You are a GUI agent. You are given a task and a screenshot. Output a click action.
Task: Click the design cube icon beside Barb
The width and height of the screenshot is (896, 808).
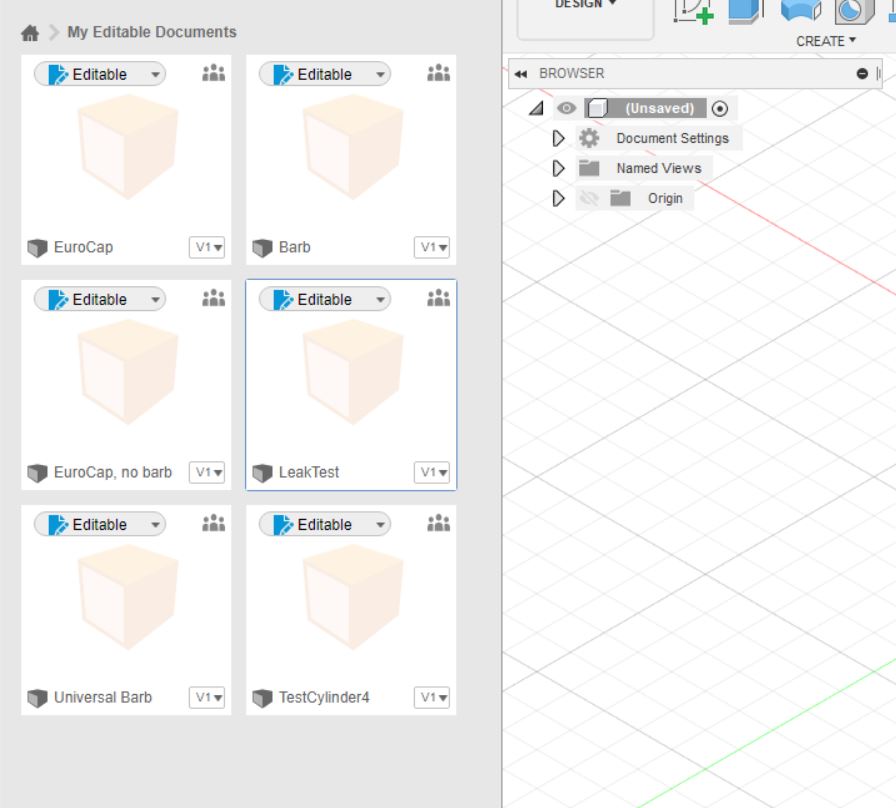click(262, 248)
